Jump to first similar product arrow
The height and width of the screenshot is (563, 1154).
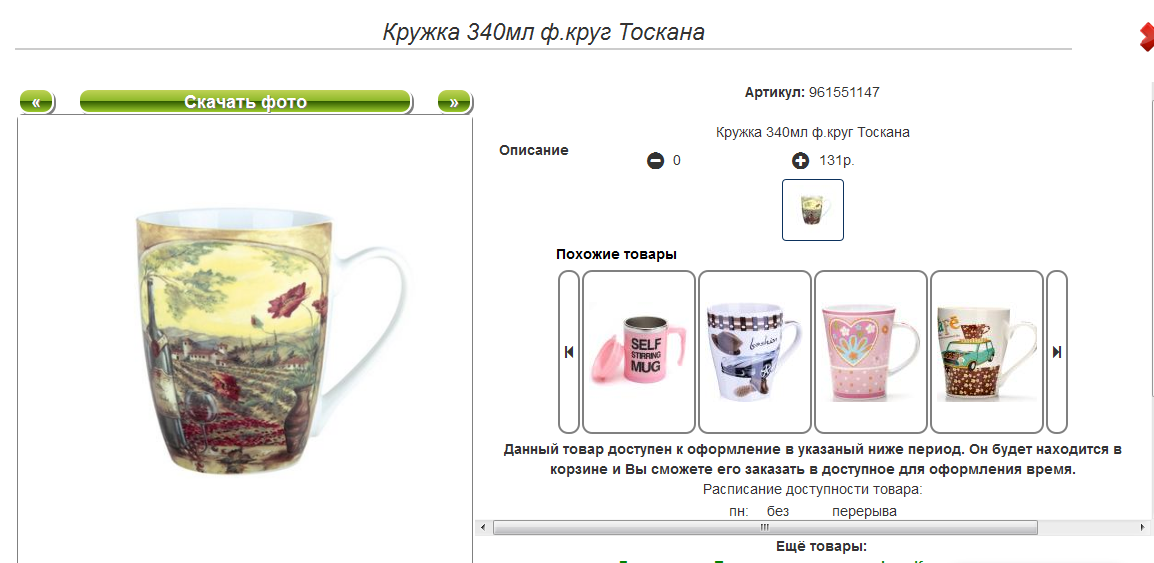(569, 352)
